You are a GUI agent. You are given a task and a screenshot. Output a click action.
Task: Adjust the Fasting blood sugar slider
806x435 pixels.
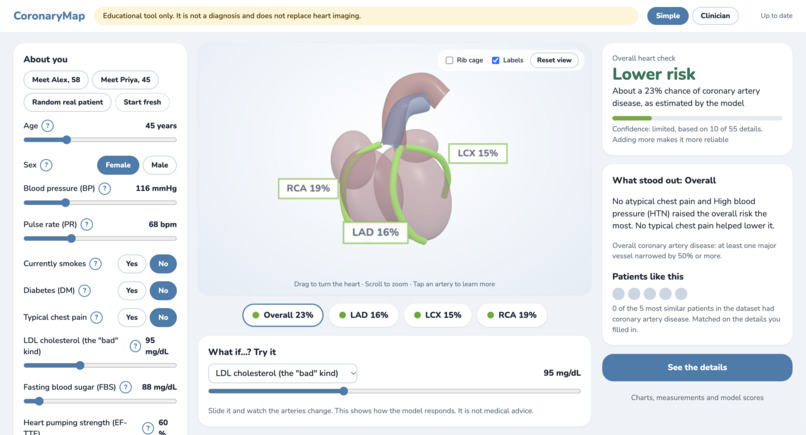click(100, 401)
